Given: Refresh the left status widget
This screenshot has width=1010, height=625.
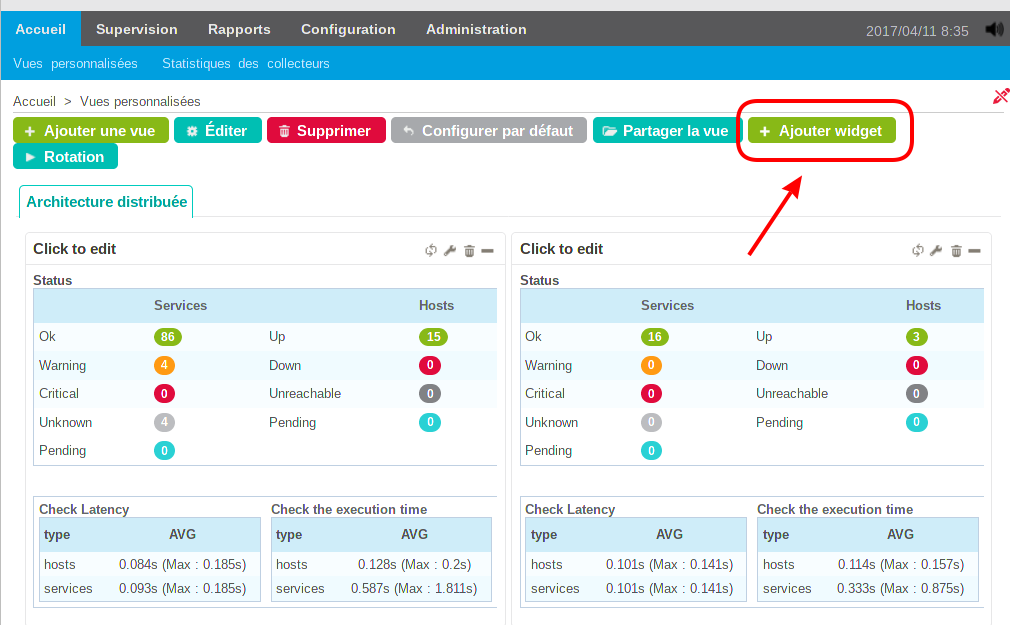Looking at the screenshot, I should click(x=431, y=251).
